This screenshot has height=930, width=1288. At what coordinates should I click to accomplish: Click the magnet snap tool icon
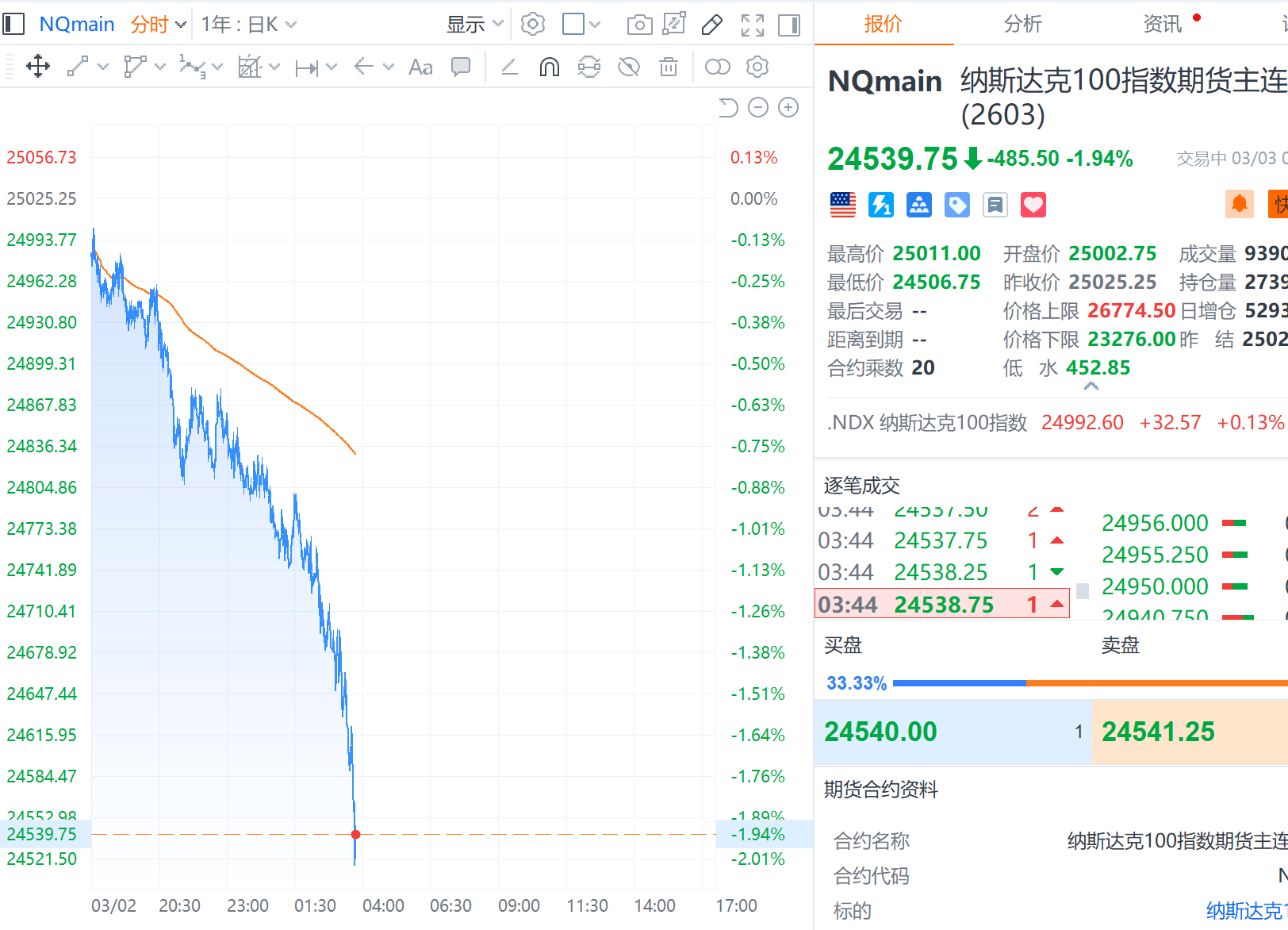pyautogui.click(x=549, y=67)
